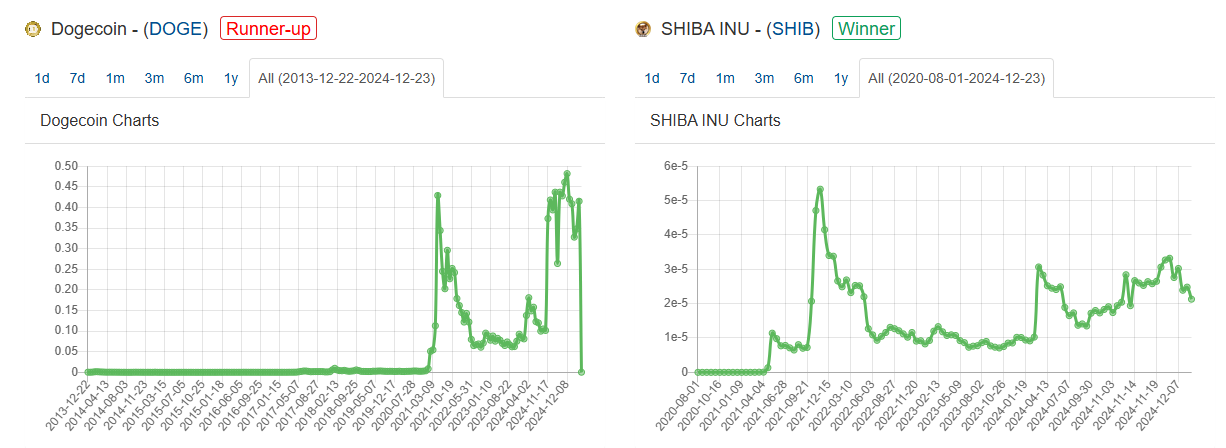Select SHIBA INU 7d chart tab
Viewport: 1226px width, 448px height.
[x=687, y=78]
